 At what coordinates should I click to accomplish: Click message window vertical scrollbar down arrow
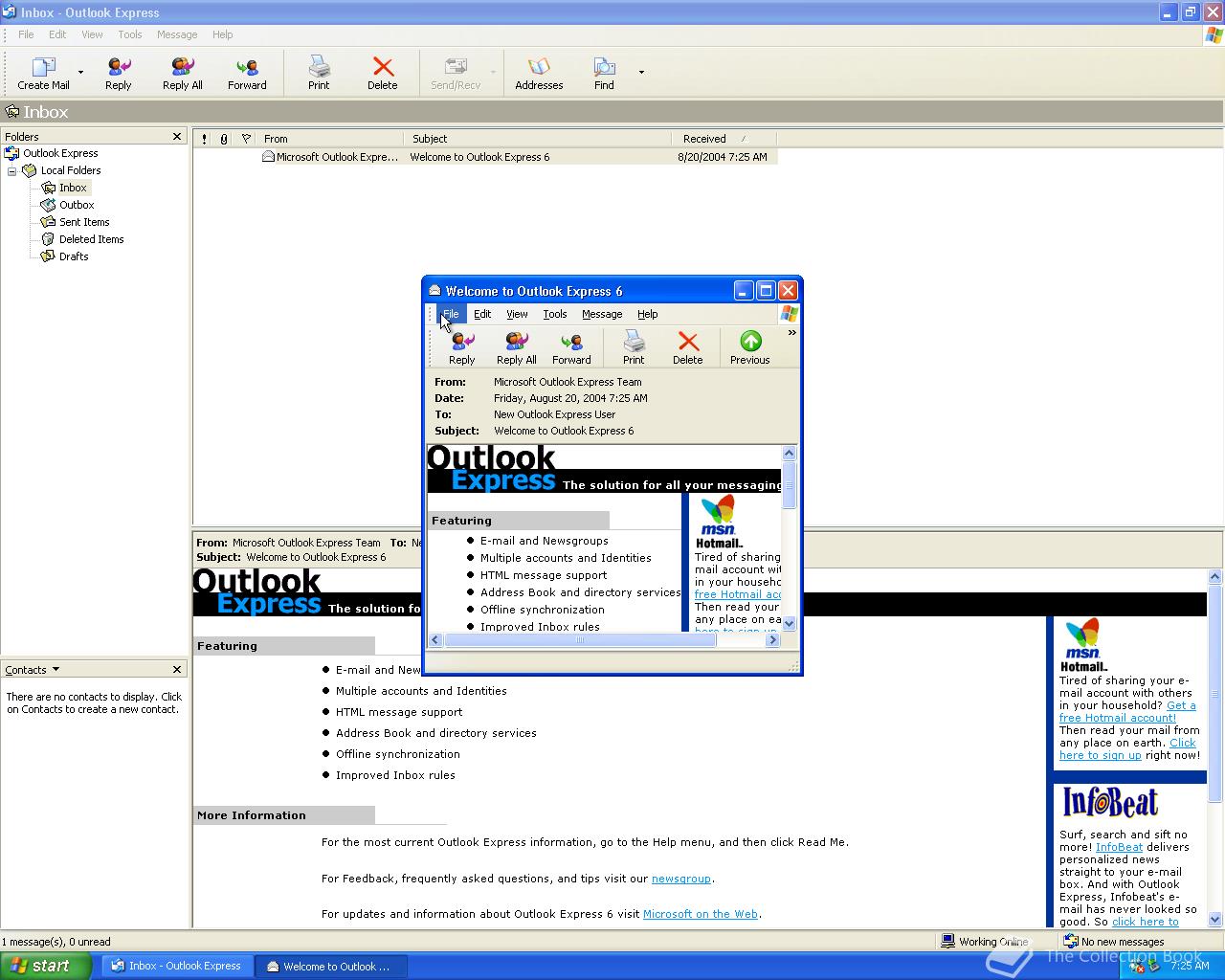click(x=790, y=623)
